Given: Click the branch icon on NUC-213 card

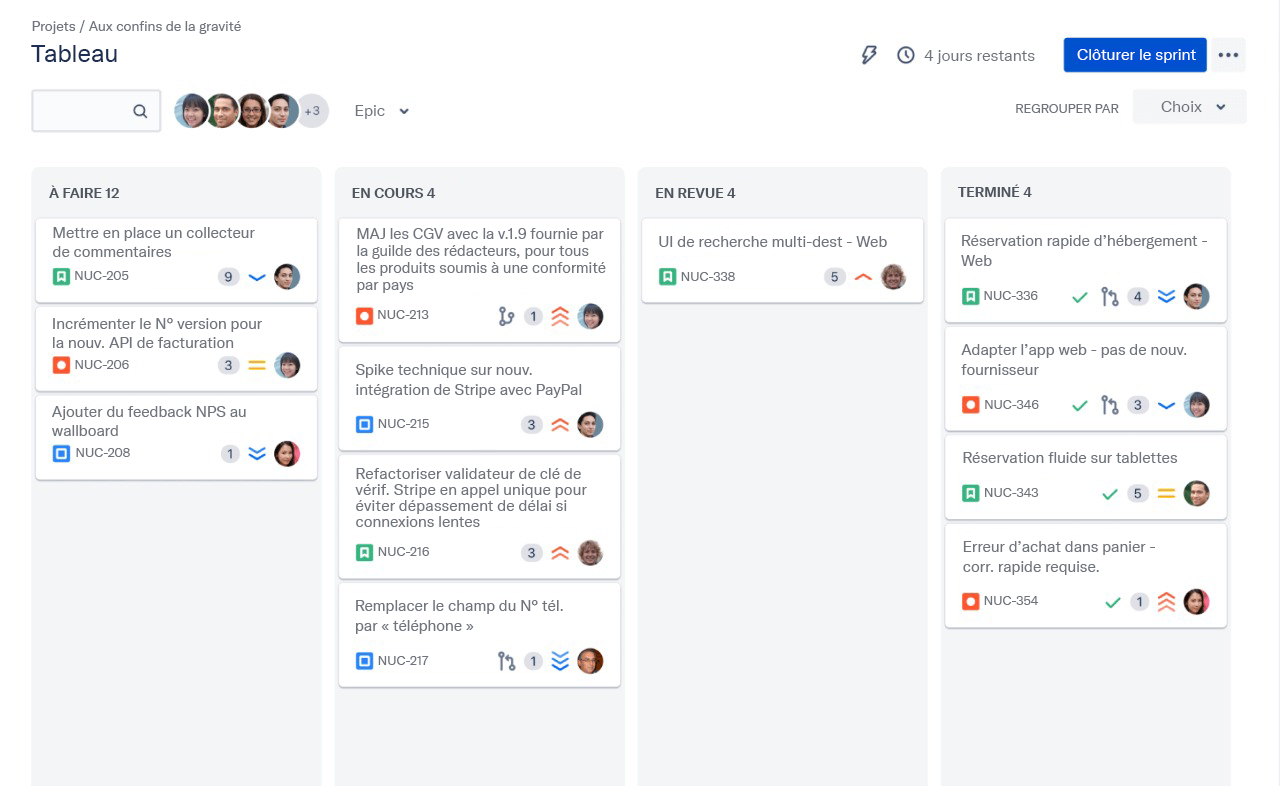Looking at the screenshot, I should pyautogui.click(x=506, y=316).
